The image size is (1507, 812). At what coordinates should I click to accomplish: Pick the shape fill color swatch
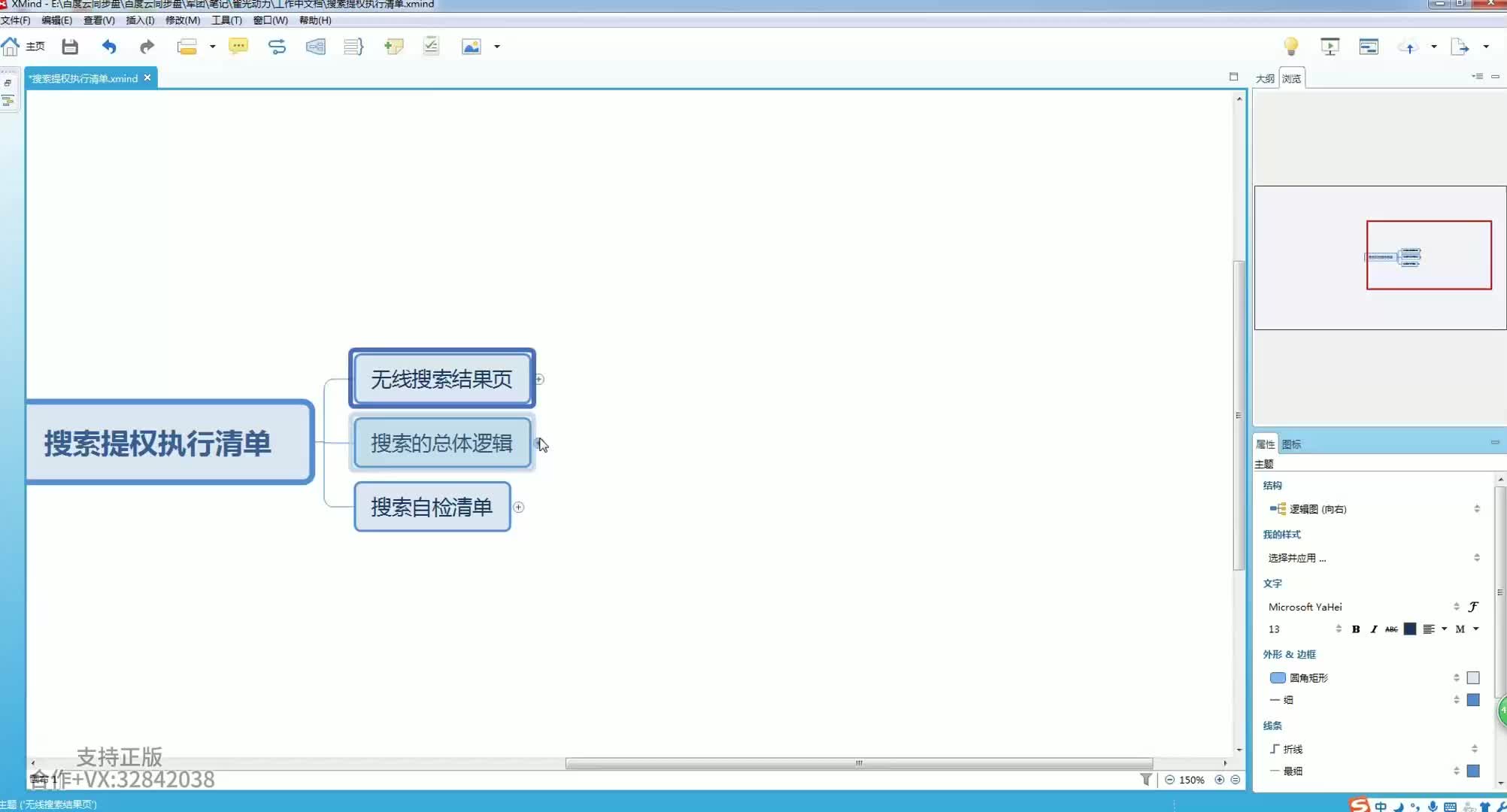tap(1473, 677)
